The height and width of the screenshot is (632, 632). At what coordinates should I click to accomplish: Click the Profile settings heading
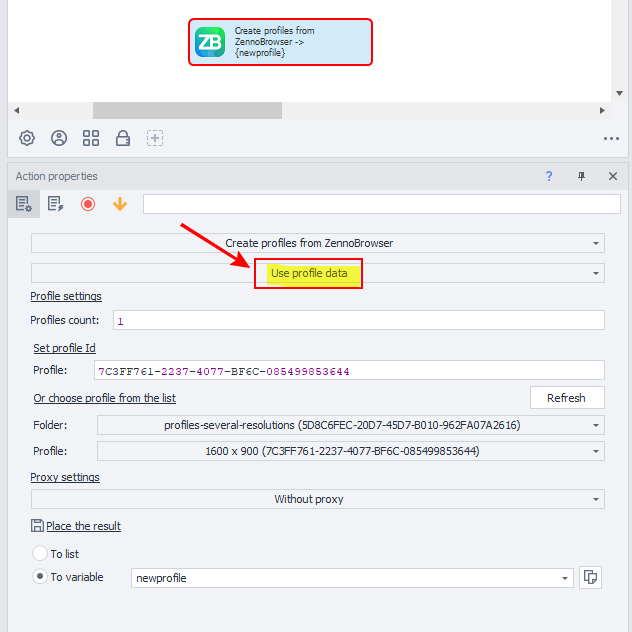tap(66, 296)
